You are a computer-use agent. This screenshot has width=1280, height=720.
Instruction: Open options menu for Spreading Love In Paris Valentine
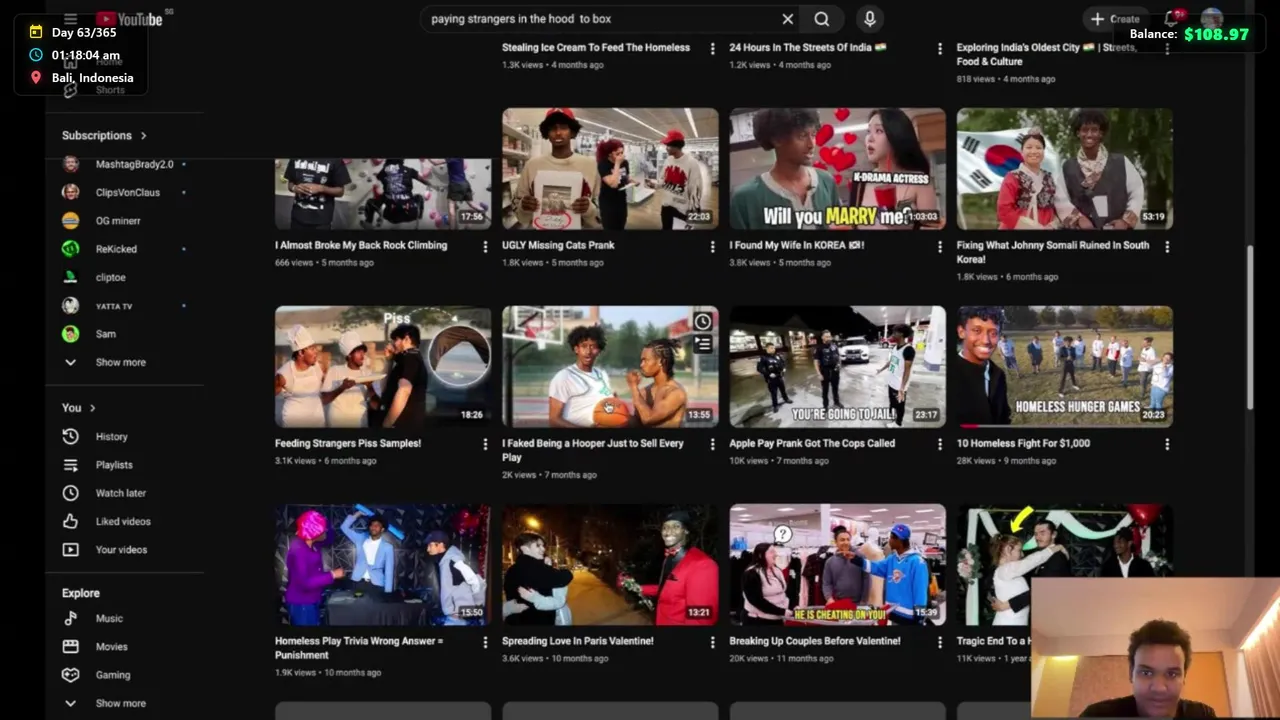click(712, 642)
